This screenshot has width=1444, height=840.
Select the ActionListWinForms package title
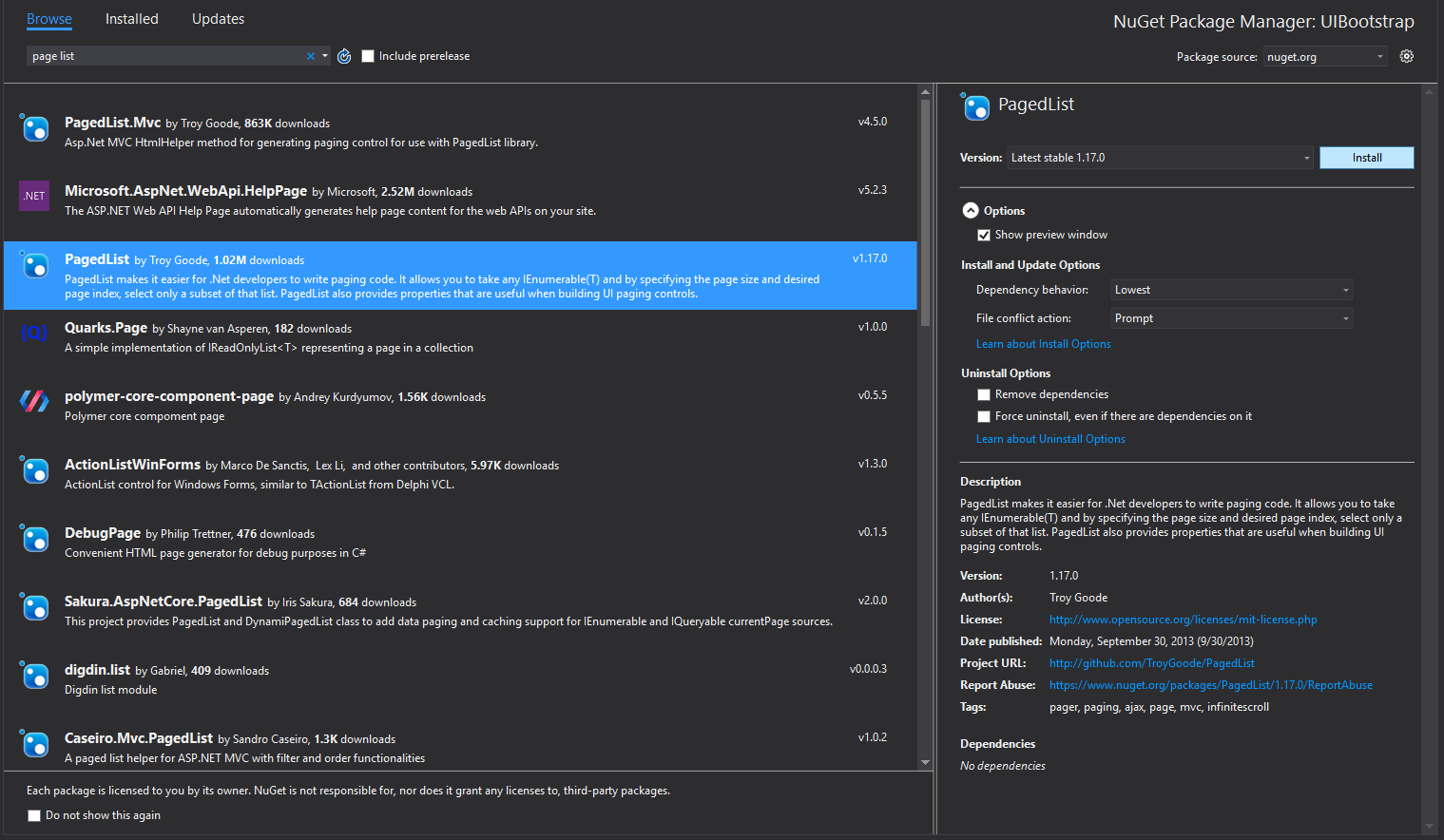[132, 465]
